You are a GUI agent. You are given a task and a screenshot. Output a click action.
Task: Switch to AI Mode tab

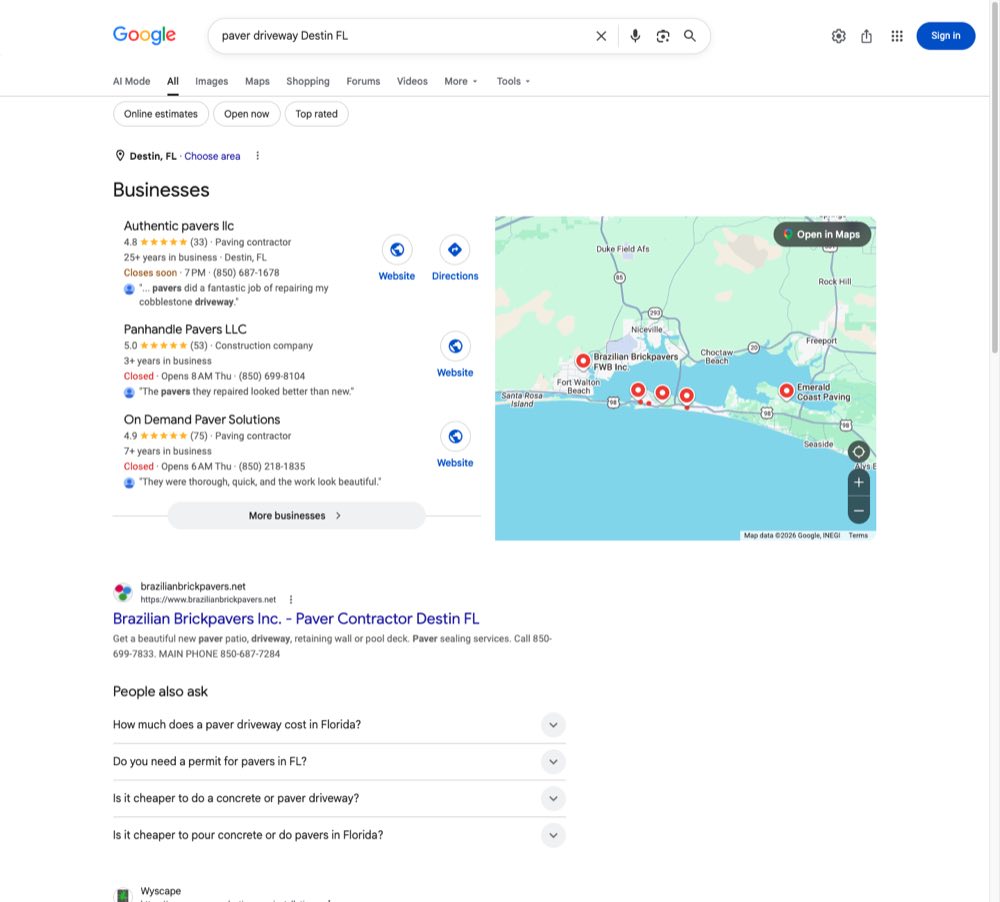(131, 82)
